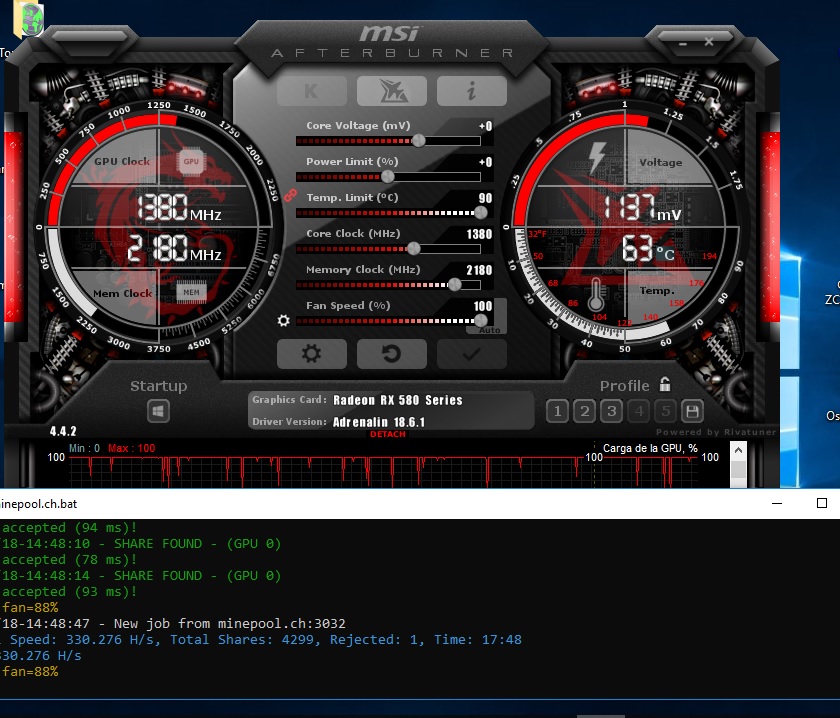
Task: Click the OC Scanner jet icon
Action: (392, 91)
